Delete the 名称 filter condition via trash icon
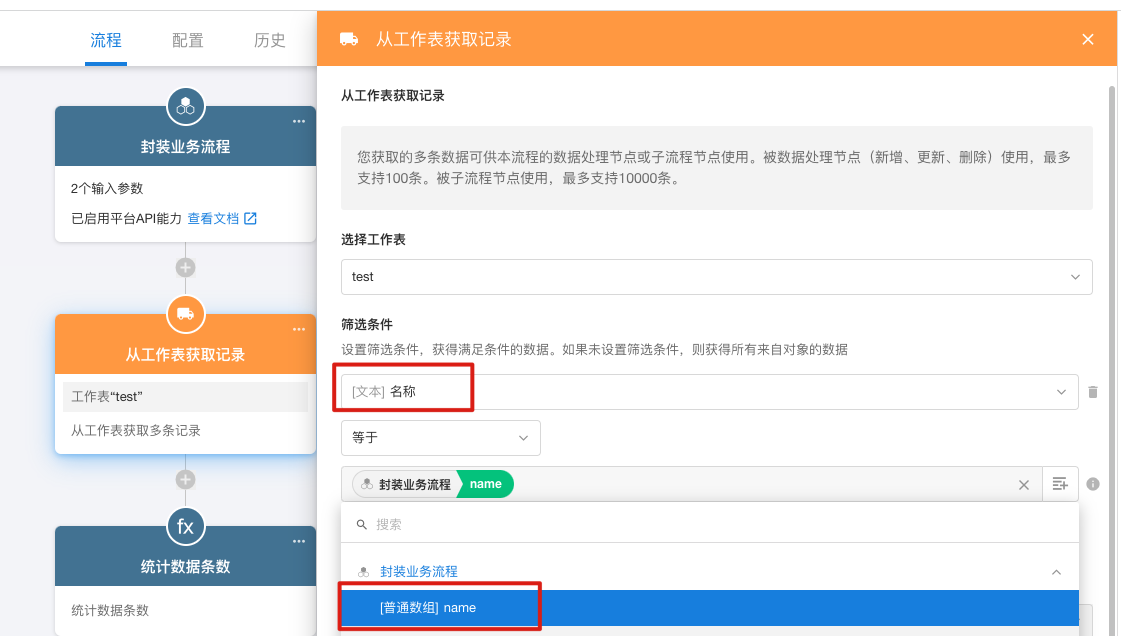 (x=1093, y=392)
